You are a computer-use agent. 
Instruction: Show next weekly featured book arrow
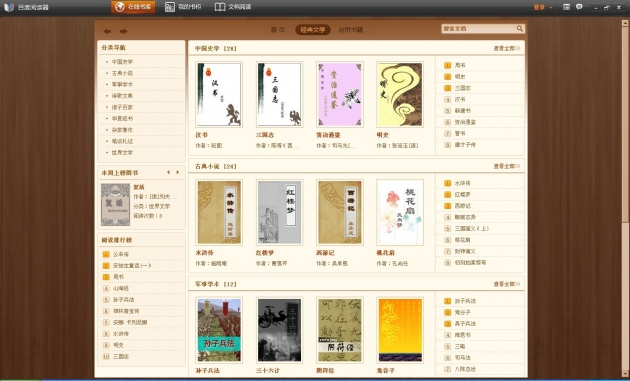(178, 172)
